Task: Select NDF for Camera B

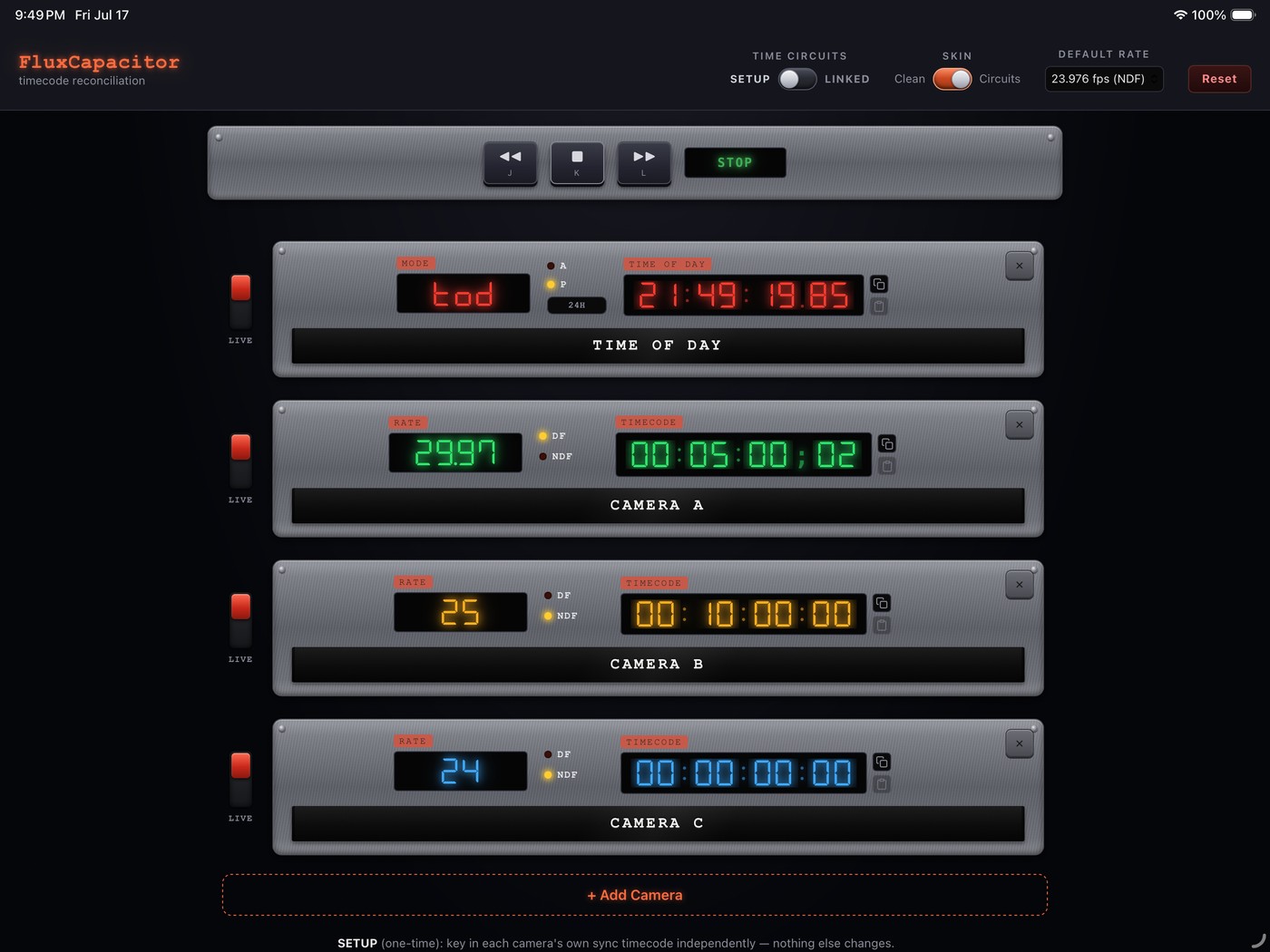Action: point(561,616)
